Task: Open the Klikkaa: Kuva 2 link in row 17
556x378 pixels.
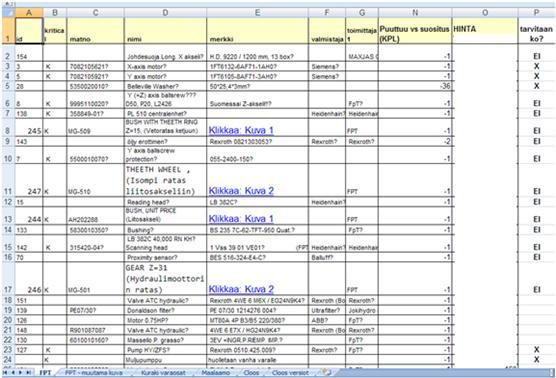Action: coord(241,289)
